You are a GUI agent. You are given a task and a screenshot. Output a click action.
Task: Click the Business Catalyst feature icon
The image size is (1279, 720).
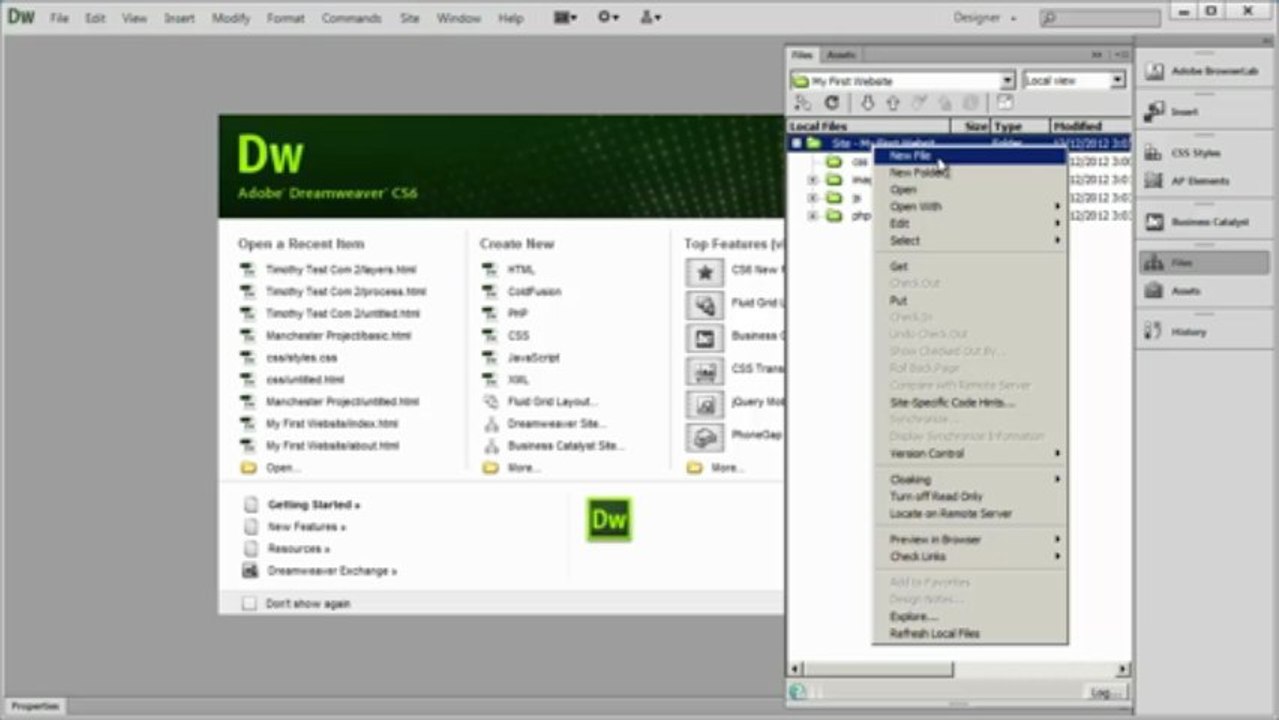(x=705, y=337)
